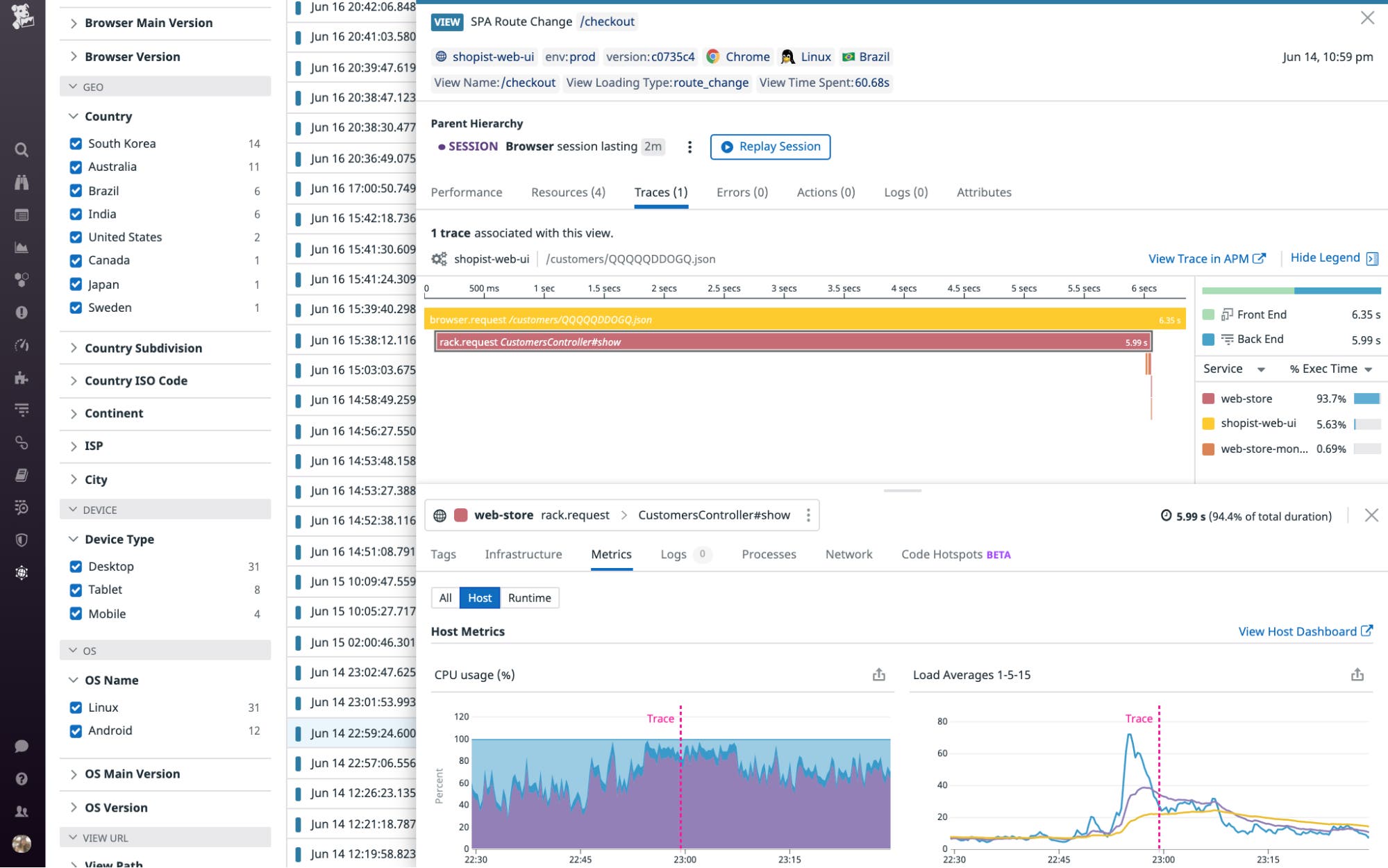Click the gear icon next to shopist-web-ui trace
The image size is (1388, 868).
tap(438, 258)
